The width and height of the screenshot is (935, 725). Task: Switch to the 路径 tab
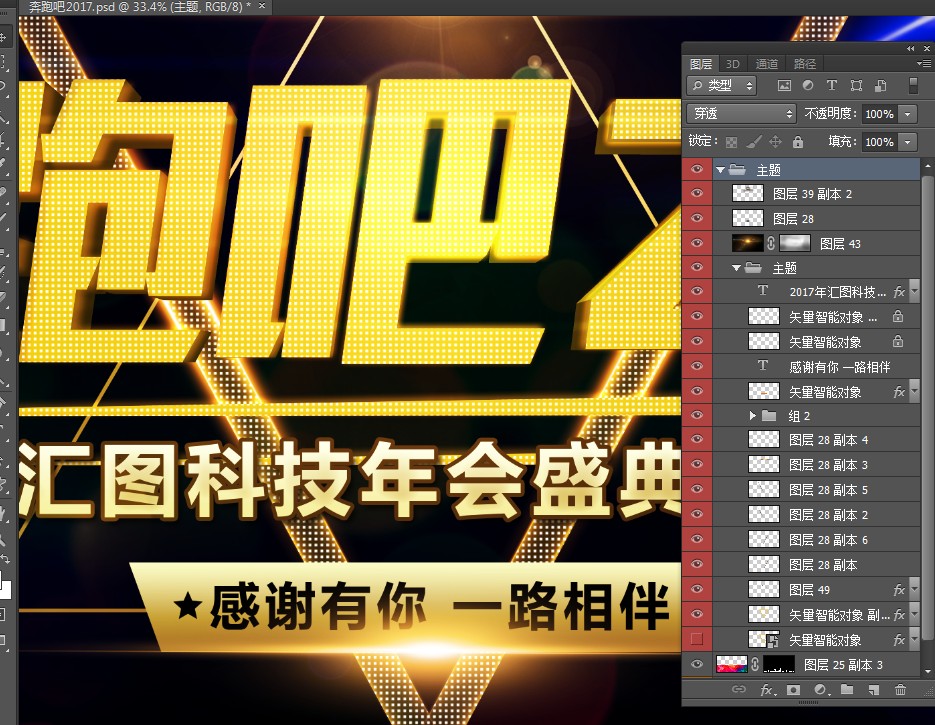(805, 64)
